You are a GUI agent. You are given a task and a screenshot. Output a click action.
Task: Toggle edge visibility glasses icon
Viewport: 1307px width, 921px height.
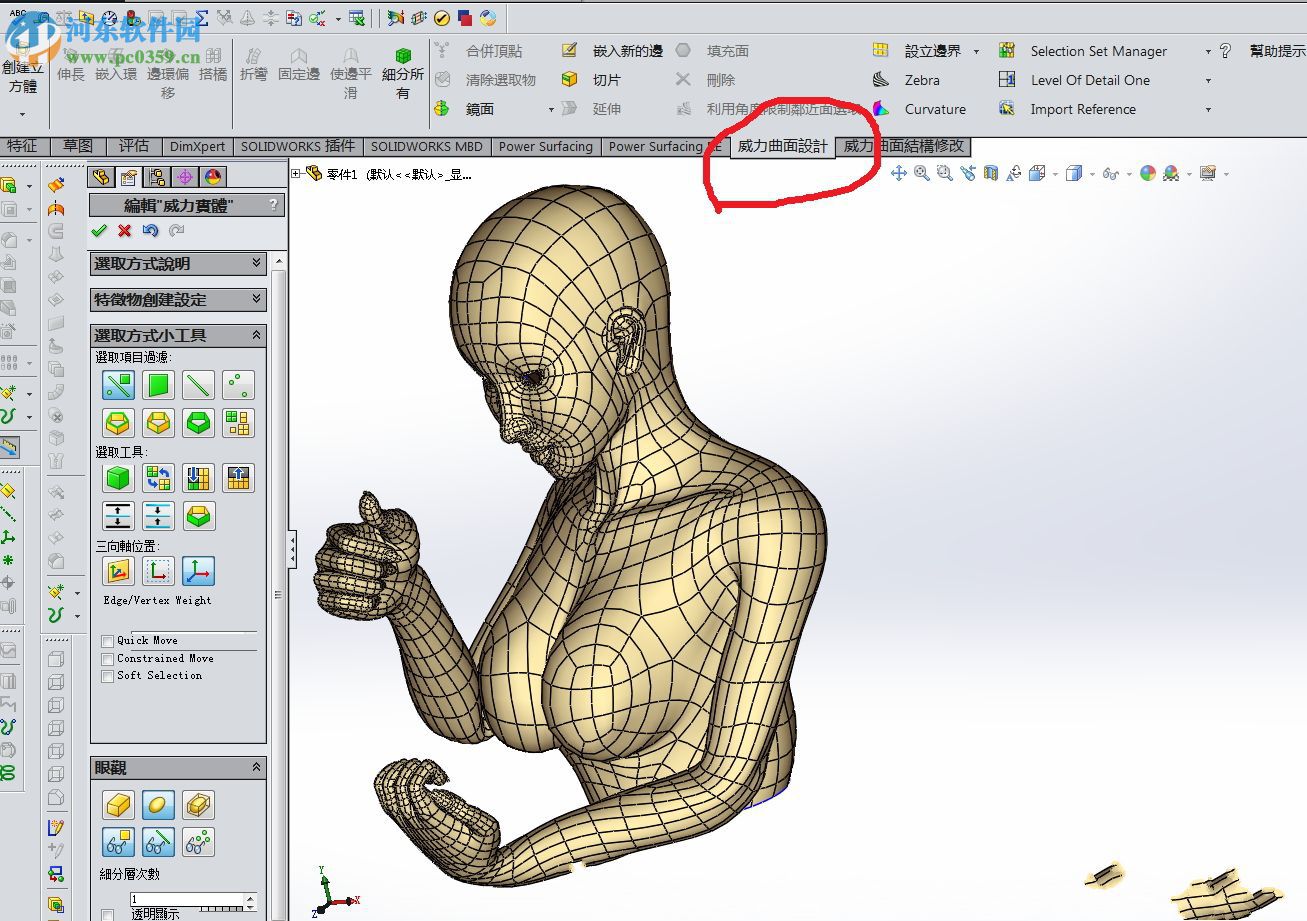click(x=158, y=842)
